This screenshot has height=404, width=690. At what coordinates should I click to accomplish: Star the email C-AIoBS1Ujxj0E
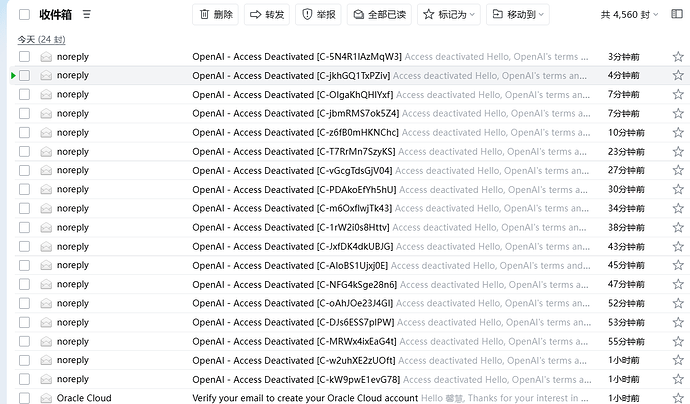point(678,265)
